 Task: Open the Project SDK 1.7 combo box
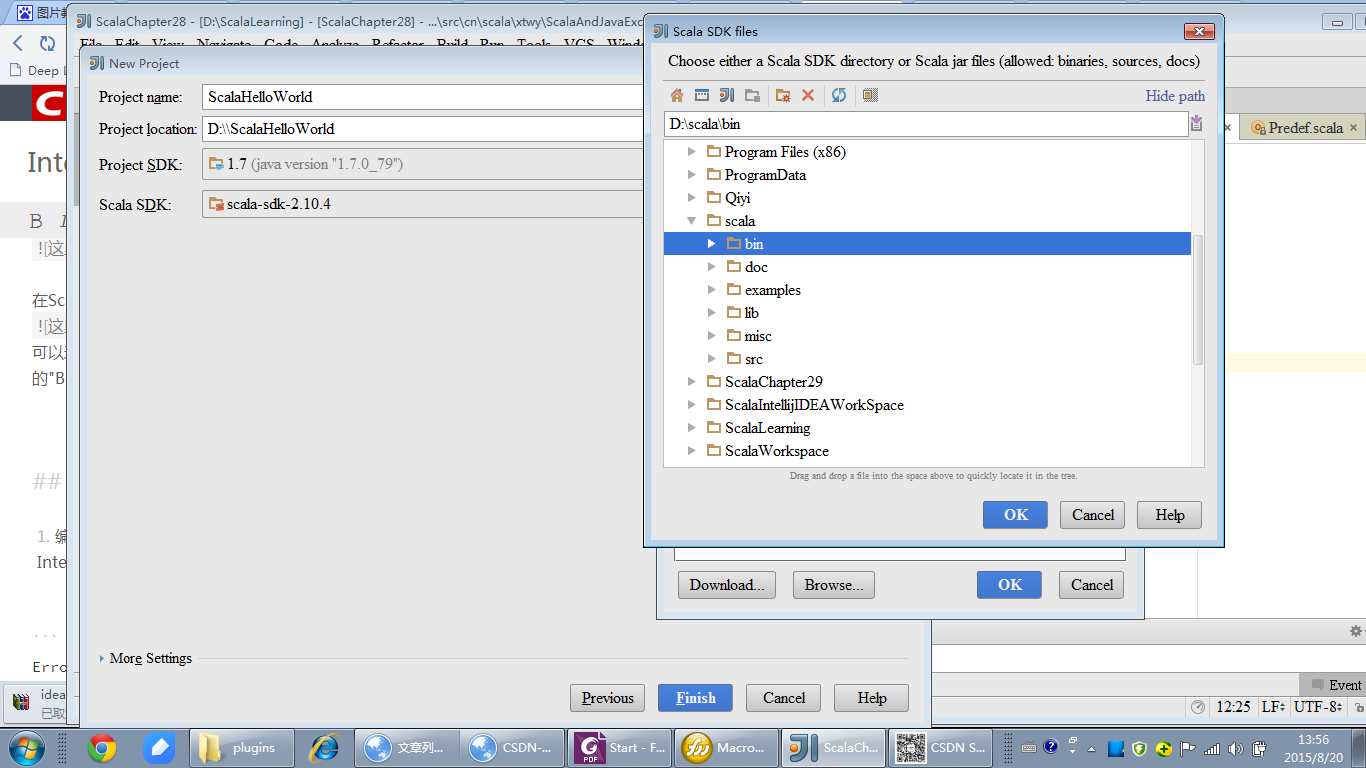pyautogui.click(x=422, y=164)
